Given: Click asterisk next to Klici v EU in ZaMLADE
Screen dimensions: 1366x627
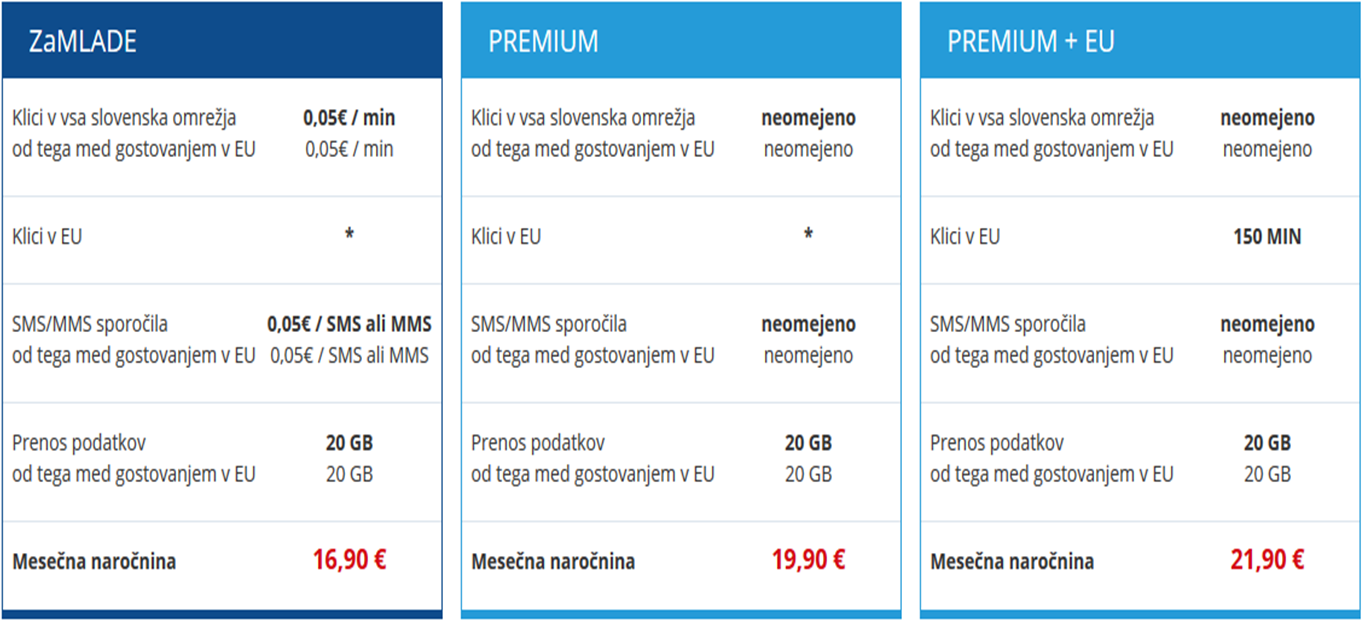Looking at the screenshot, I should click(x=349, y=235).
